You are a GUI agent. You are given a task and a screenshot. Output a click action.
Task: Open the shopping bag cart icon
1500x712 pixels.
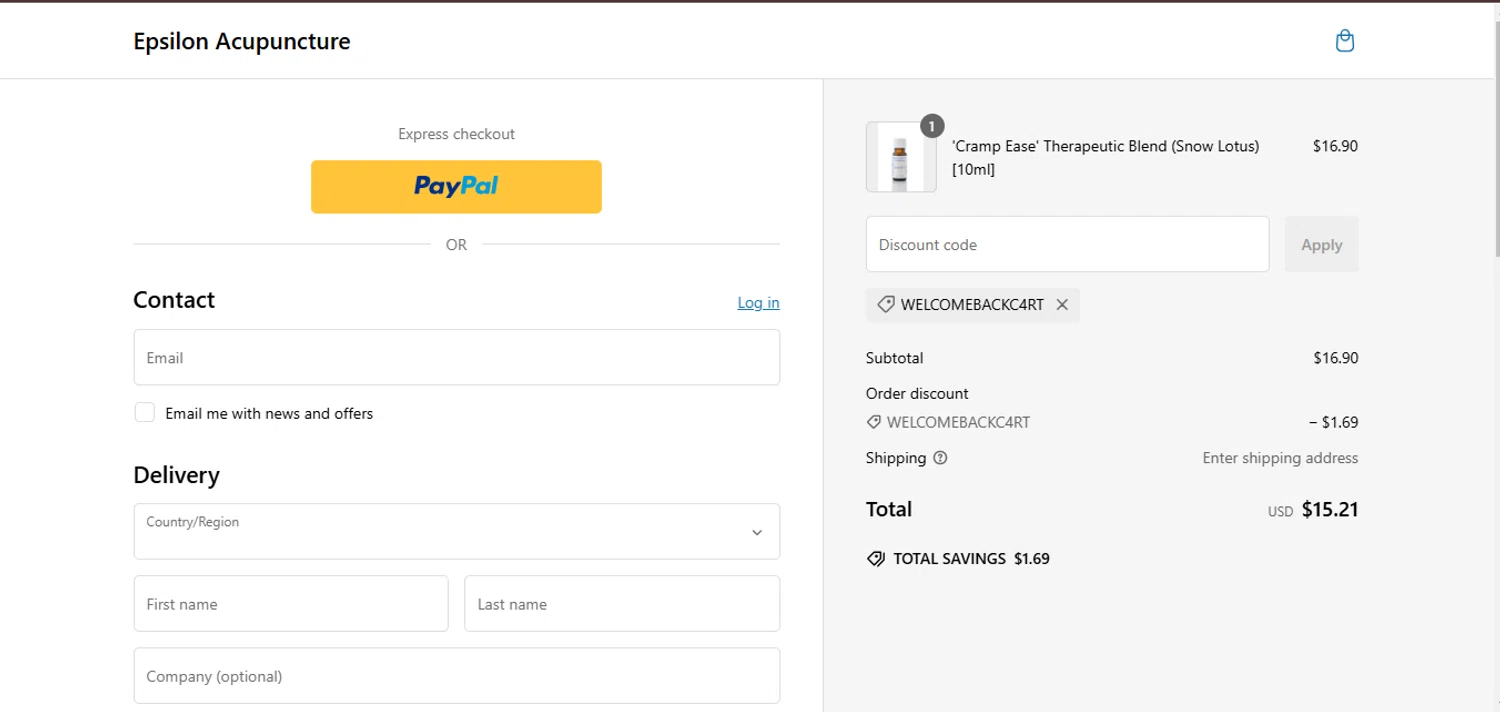1345,41
